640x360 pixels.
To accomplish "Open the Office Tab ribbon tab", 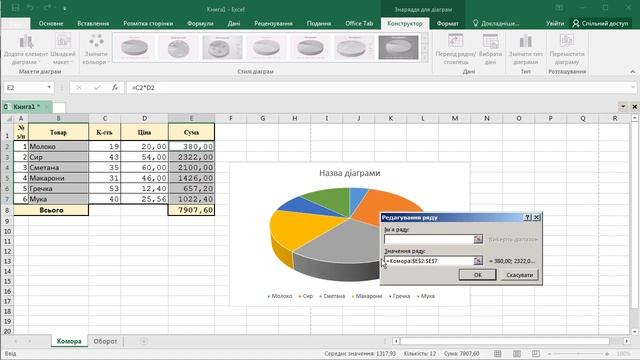I will (359, 23).
